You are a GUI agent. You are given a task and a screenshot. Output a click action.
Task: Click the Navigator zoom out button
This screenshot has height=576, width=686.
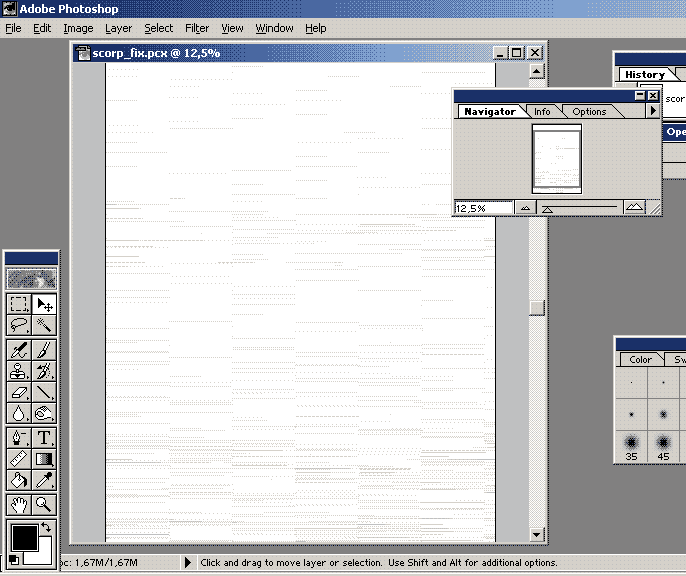click(x=526, y=208)
